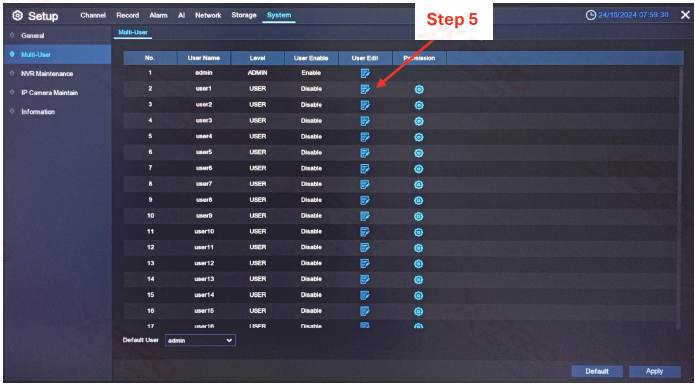The image size is (695, 384).
Task: Click the edit icon for user11
Action: 365,247
